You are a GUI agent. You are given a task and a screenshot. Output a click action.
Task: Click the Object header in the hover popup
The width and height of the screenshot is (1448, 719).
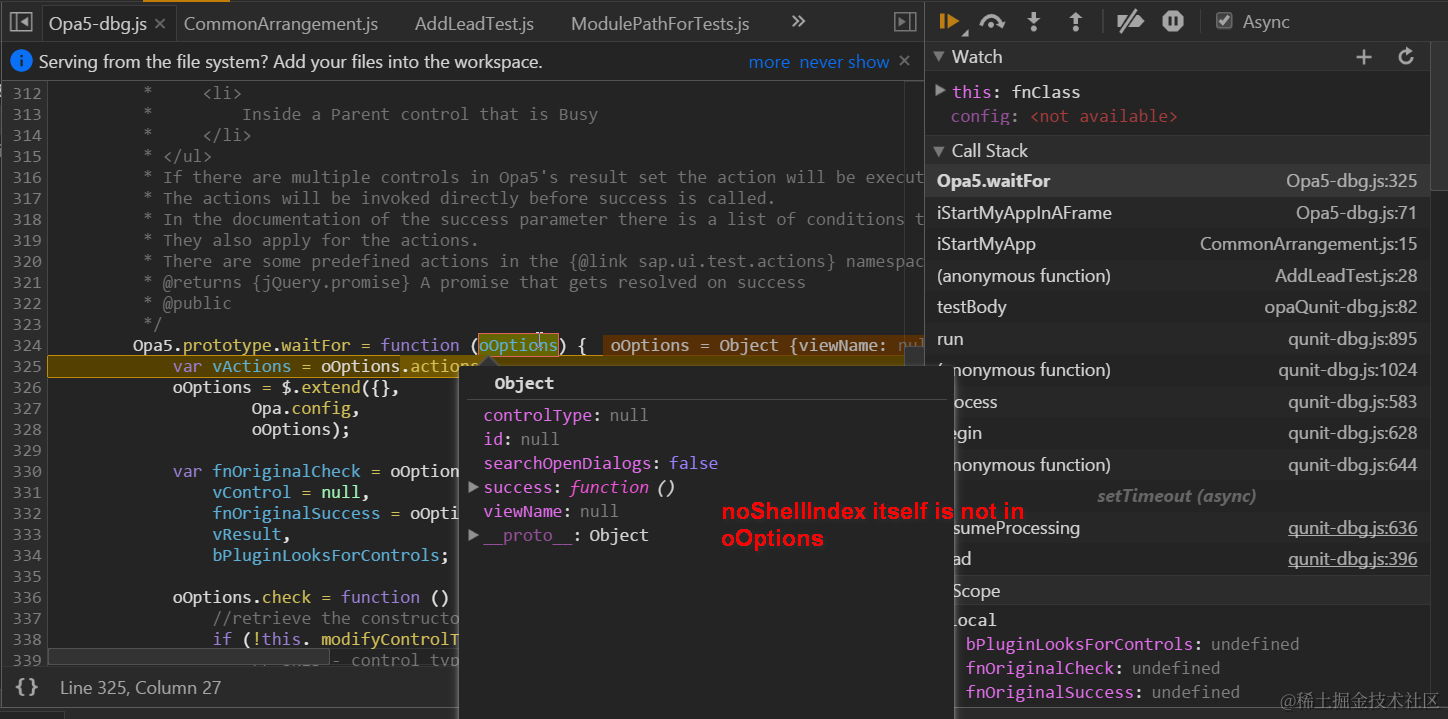524,383
